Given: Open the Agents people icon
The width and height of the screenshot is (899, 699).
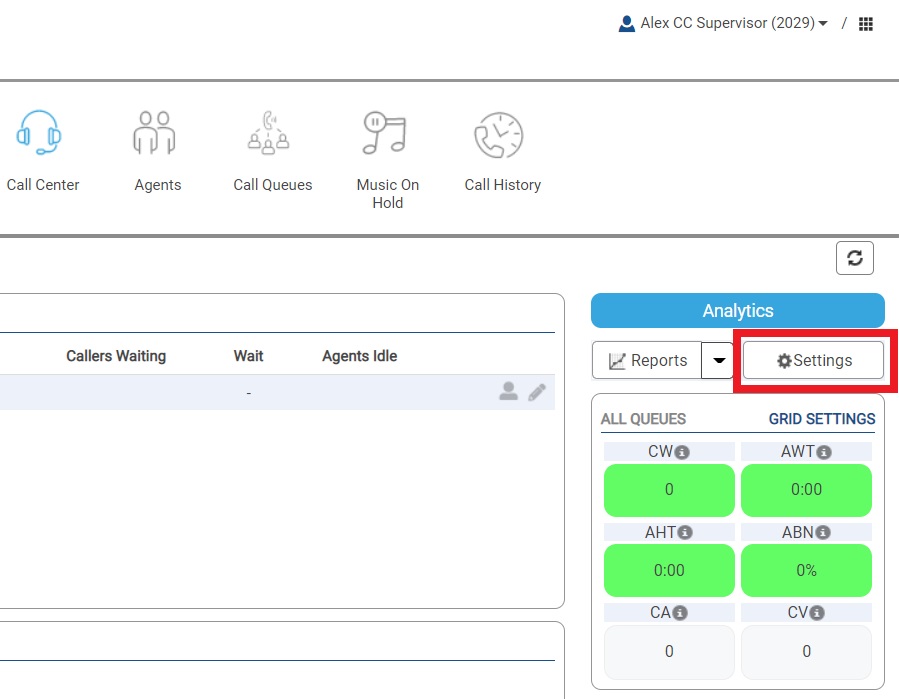Looking at the screenshot, I should click(x=154, y=133).
